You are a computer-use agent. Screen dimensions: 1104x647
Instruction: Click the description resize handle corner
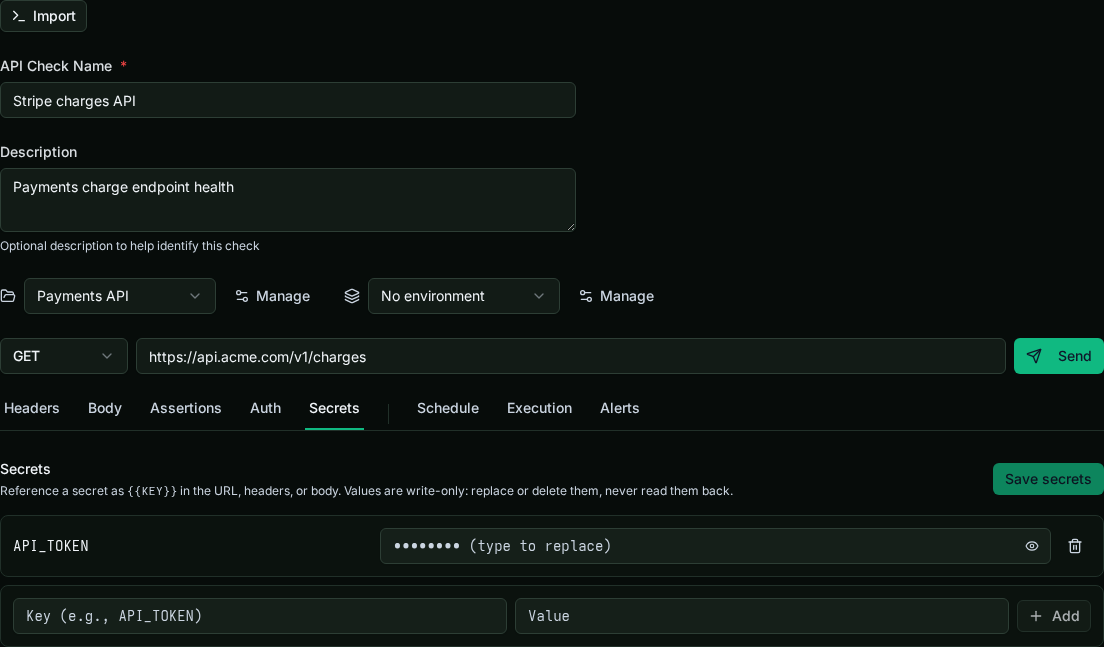point(571,227)
